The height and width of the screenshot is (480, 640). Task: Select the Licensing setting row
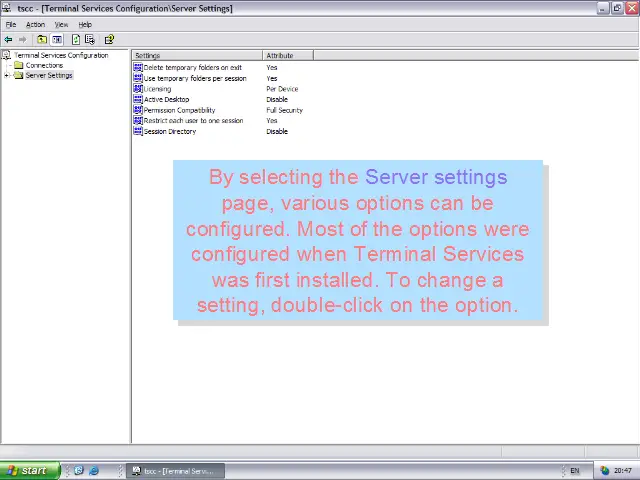[157, 89]
